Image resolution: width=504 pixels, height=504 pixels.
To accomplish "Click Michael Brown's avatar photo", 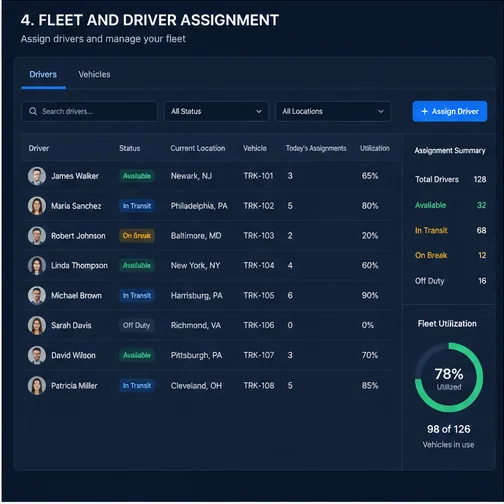I will [37, 295].
